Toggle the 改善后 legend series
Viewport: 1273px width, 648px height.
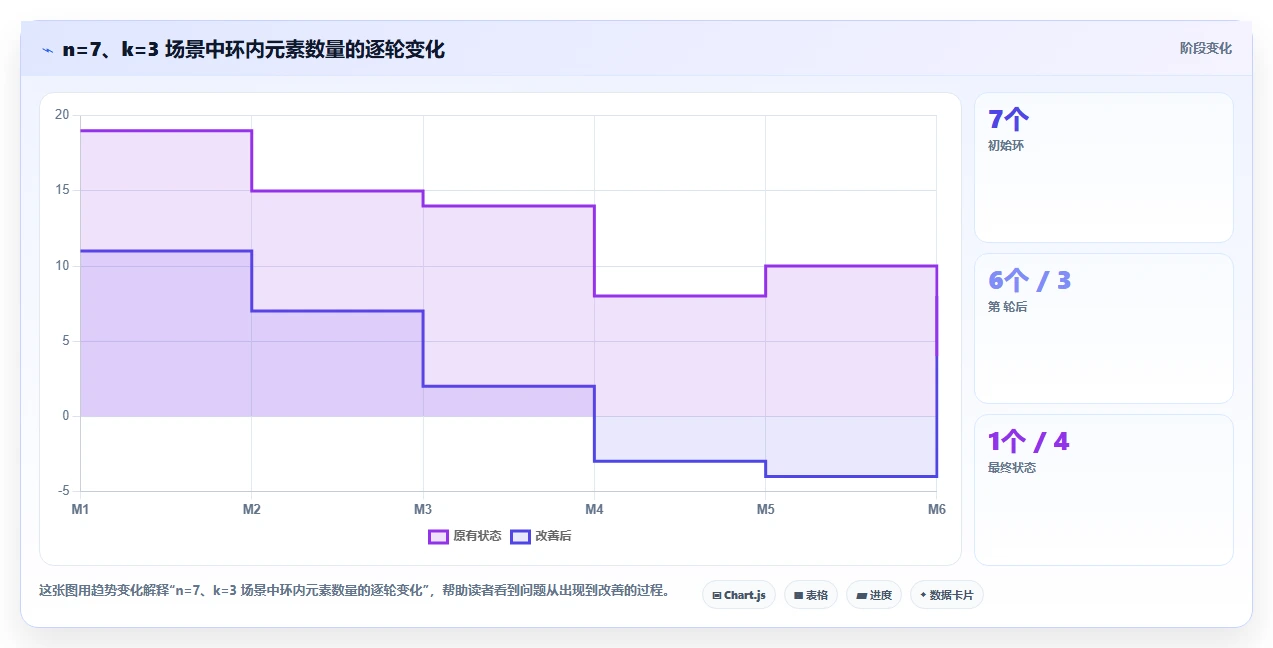coord(541,536)
